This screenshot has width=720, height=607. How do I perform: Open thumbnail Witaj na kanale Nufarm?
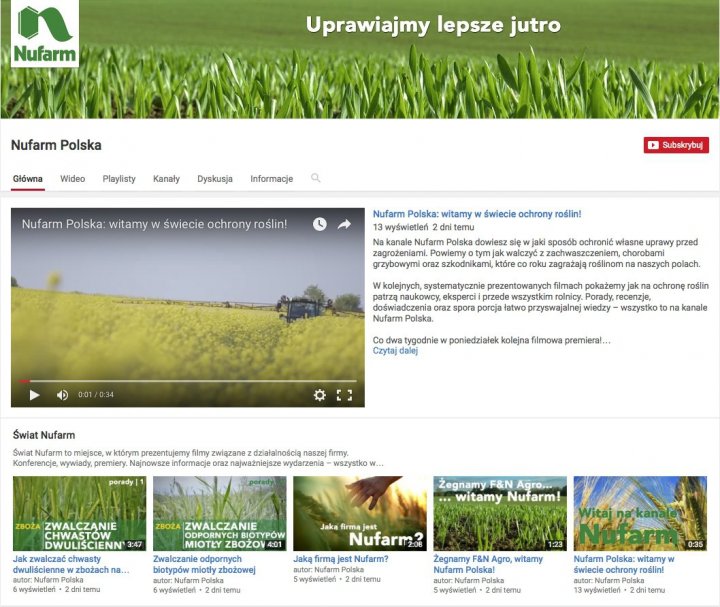(x=640, y=513)
